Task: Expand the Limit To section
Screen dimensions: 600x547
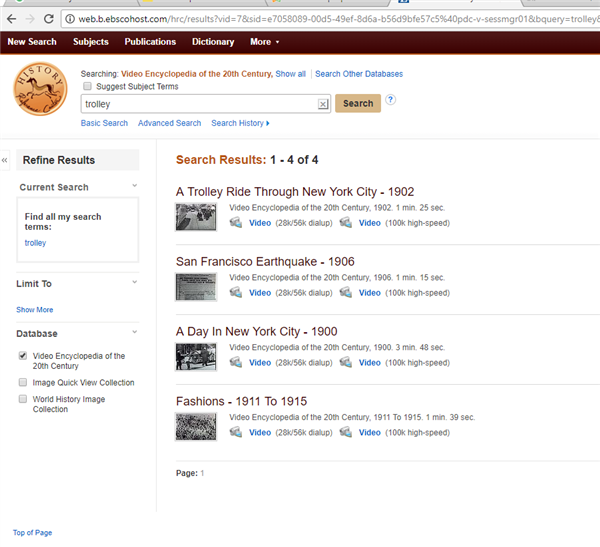Action: (x=135, y=282)
